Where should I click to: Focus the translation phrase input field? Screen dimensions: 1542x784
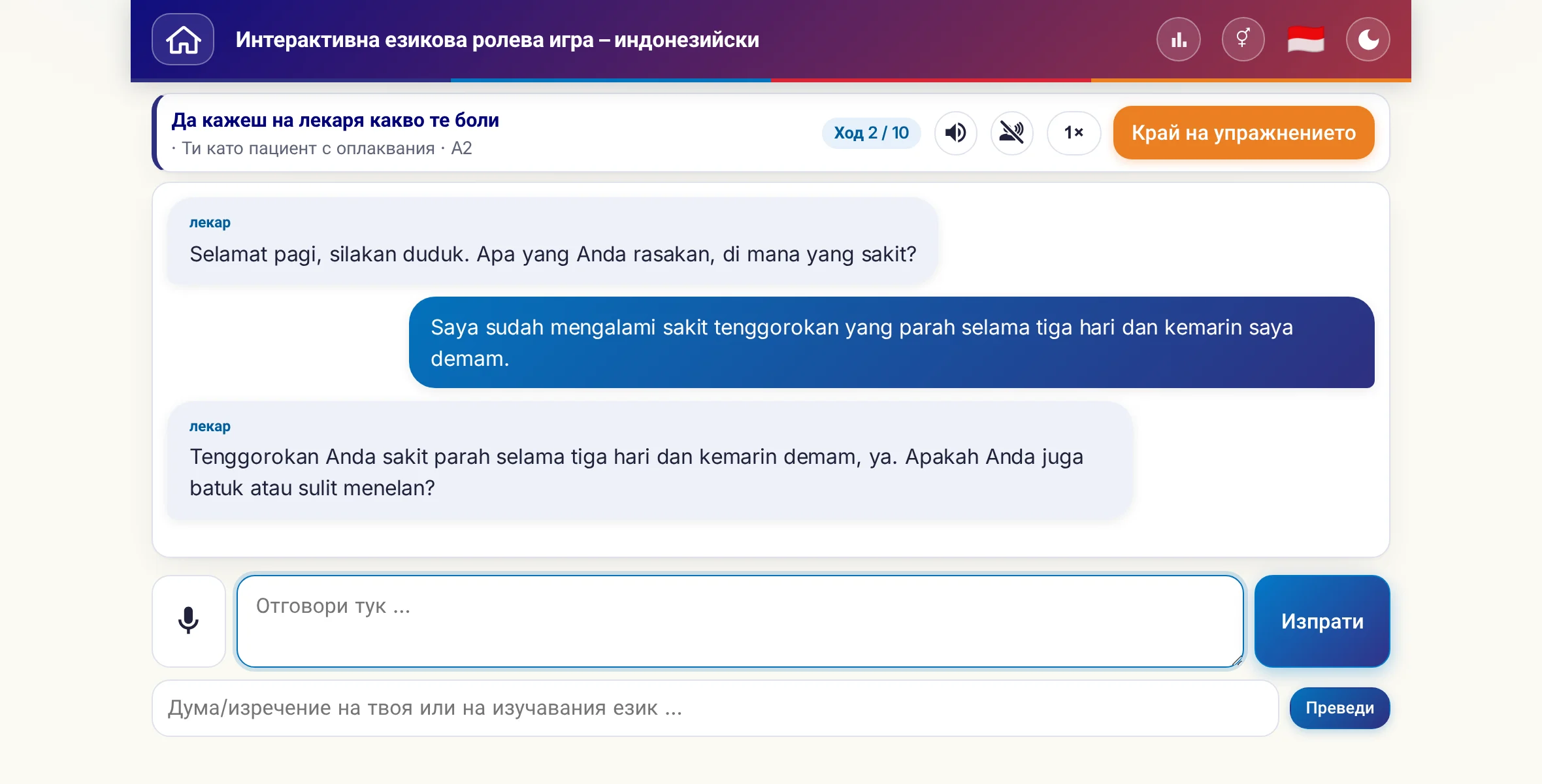point(715,708)
